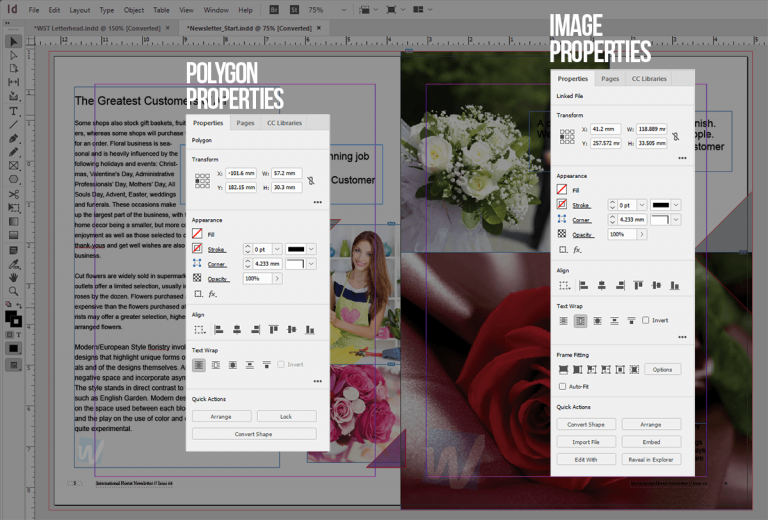
Task: Switch to Pages tab in Polygon panel
Action: (x=245, y=123)
